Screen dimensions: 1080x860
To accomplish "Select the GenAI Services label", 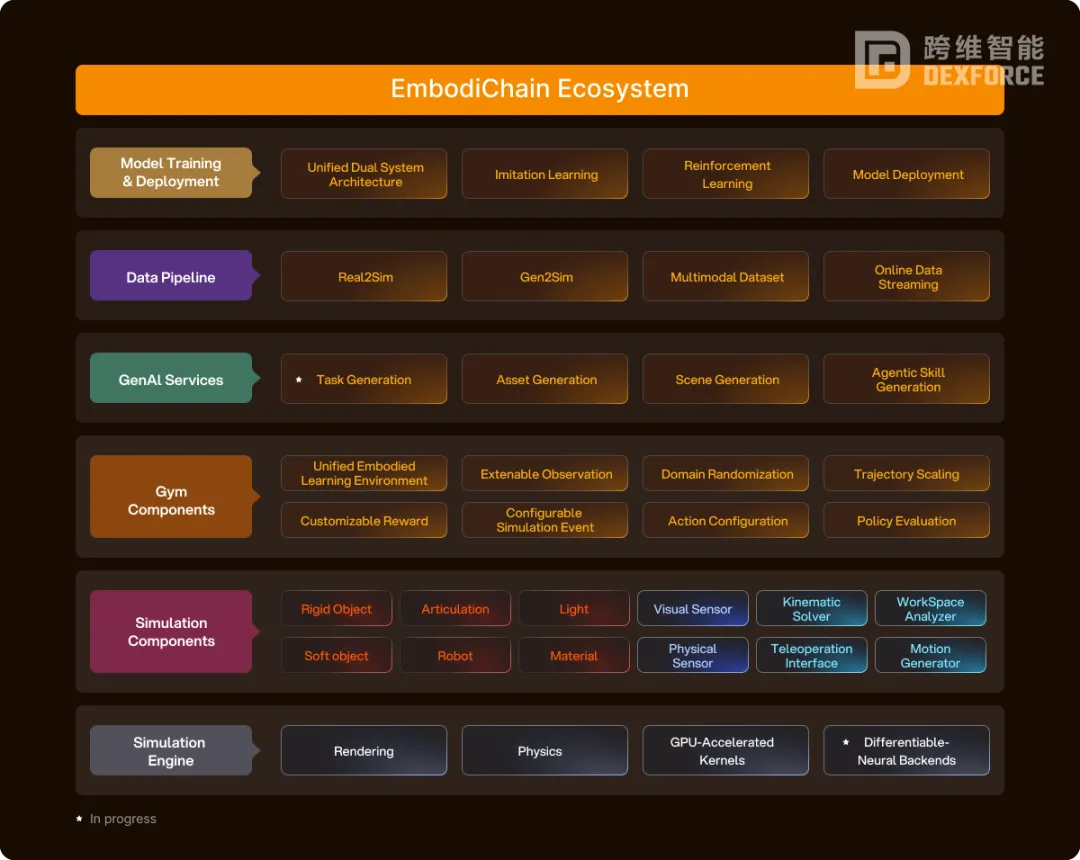I will click(x=172, y=378).
